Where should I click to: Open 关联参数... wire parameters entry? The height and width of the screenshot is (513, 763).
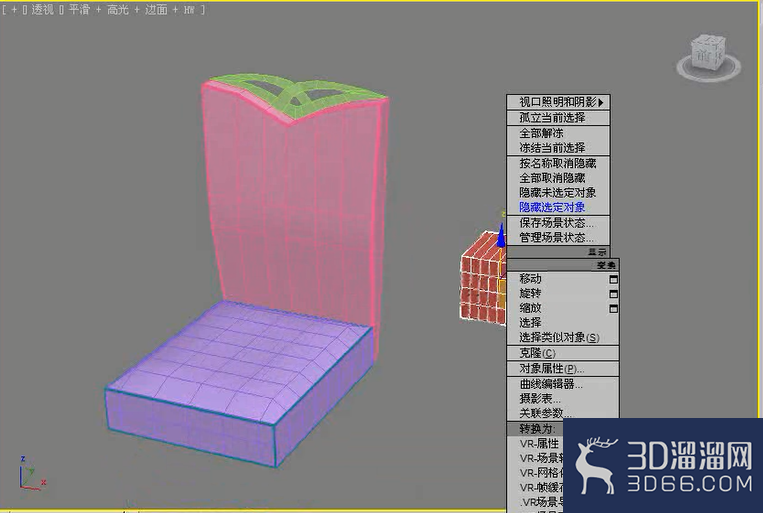(563, 413)
